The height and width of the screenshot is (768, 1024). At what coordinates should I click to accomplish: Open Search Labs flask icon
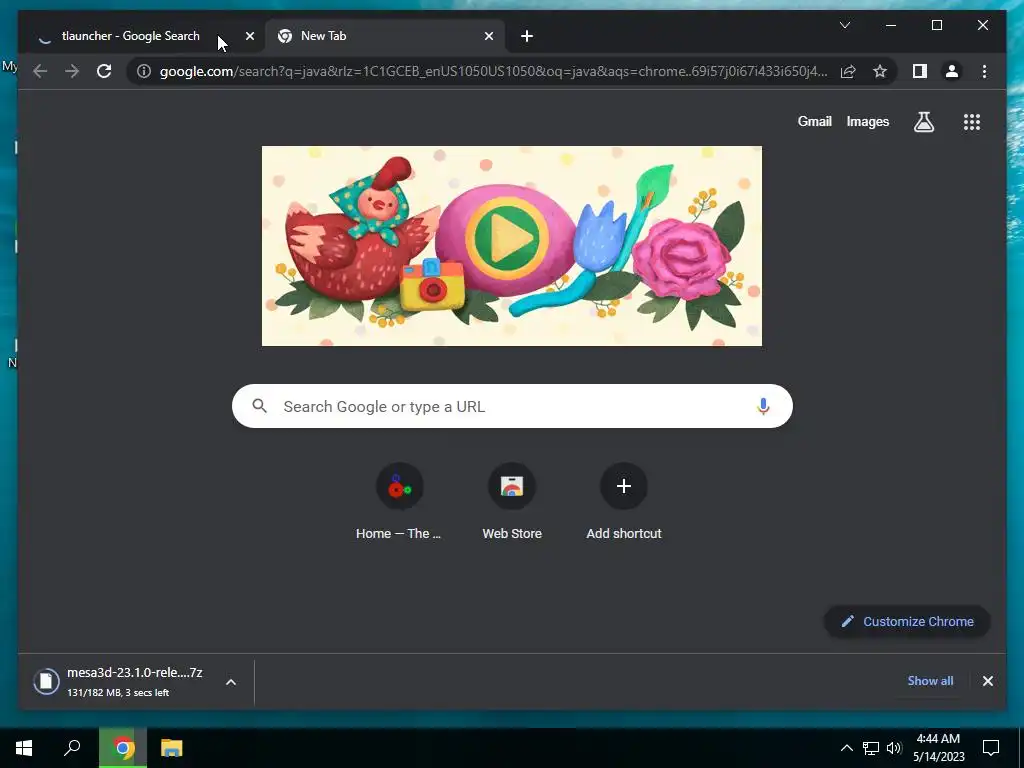click(923, 121)
